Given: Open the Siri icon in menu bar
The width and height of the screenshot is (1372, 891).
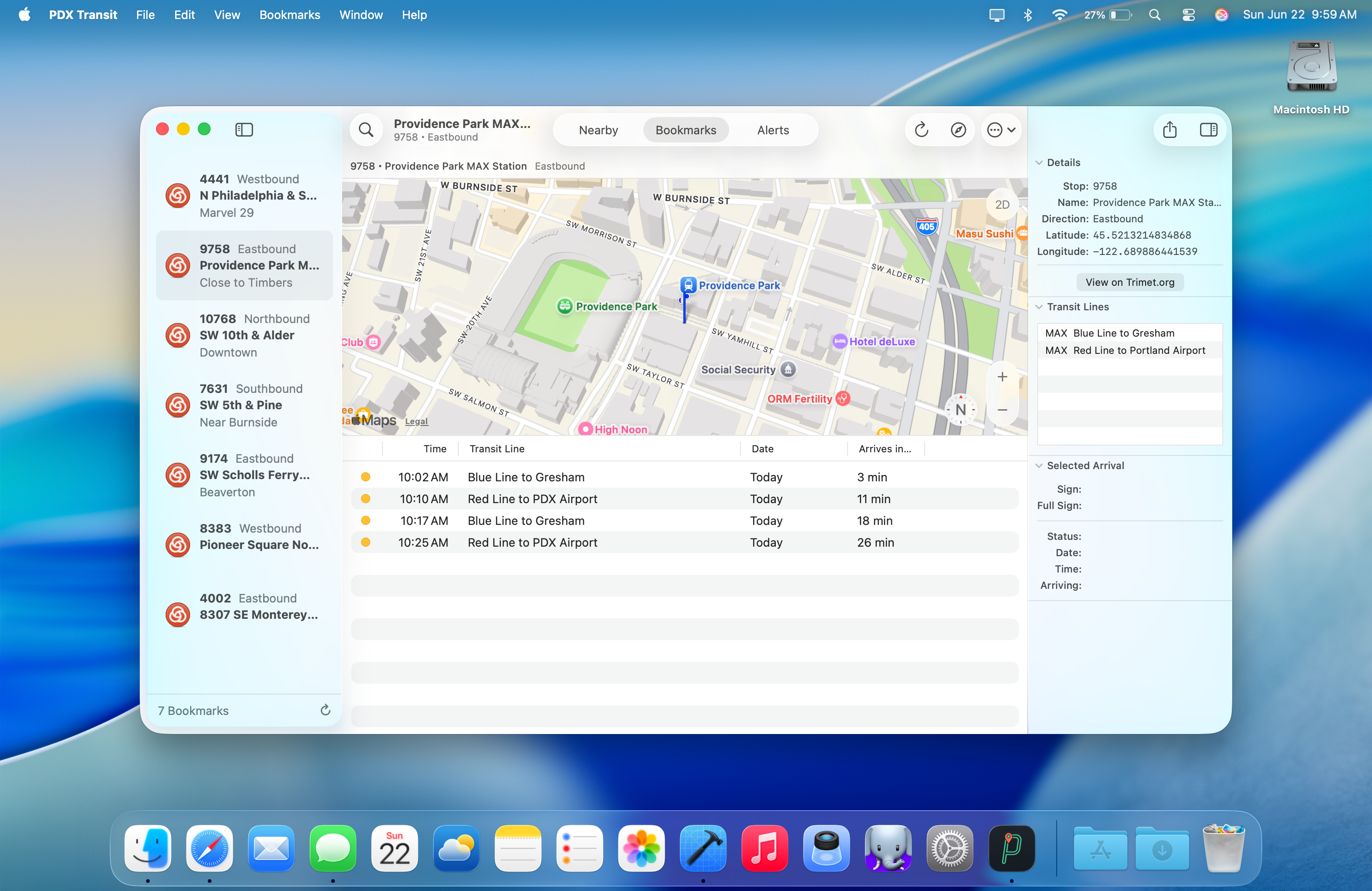Looking at the screenshot, I should point(1221,15).
